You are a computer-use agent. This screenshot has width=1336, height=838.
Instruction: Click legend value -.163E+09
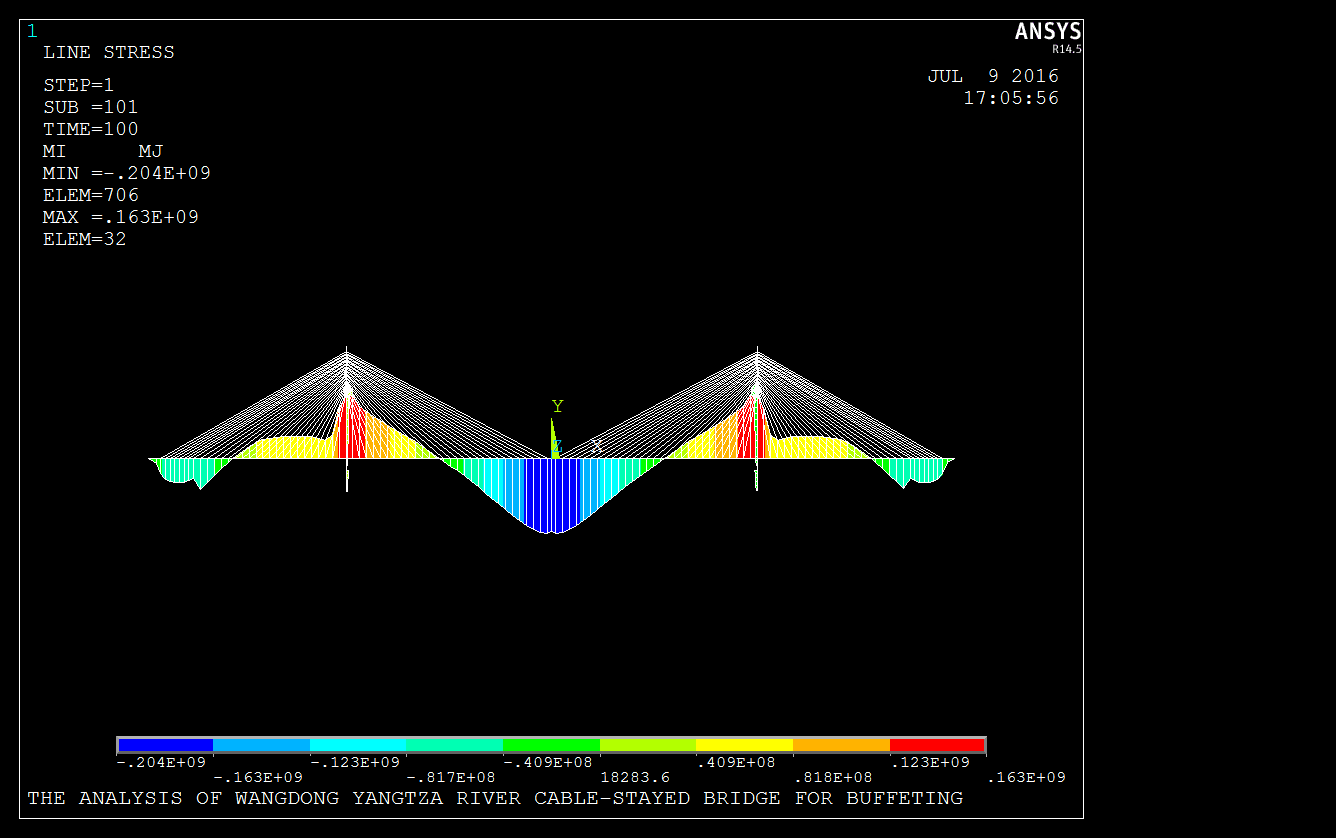258,777
